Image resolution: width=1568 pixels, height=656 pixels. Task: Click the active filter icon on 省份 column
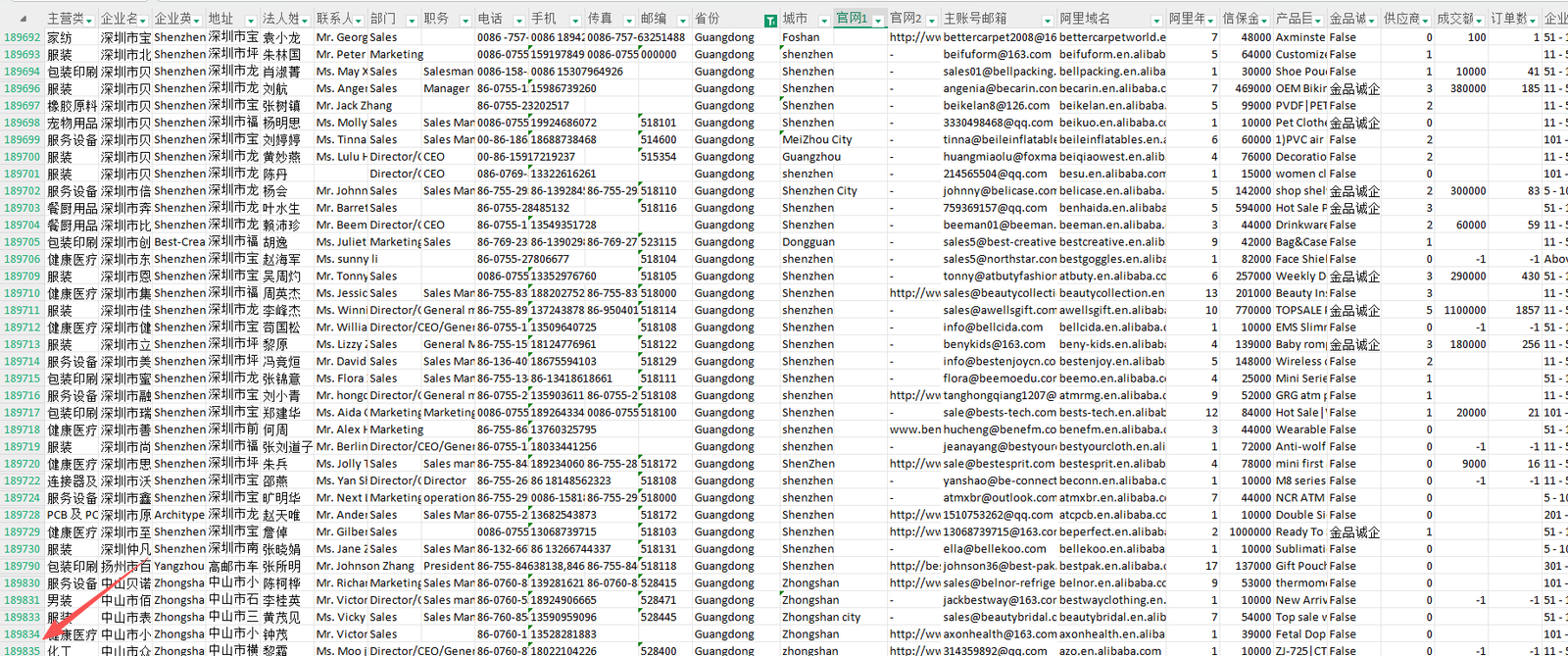[770, 20]
